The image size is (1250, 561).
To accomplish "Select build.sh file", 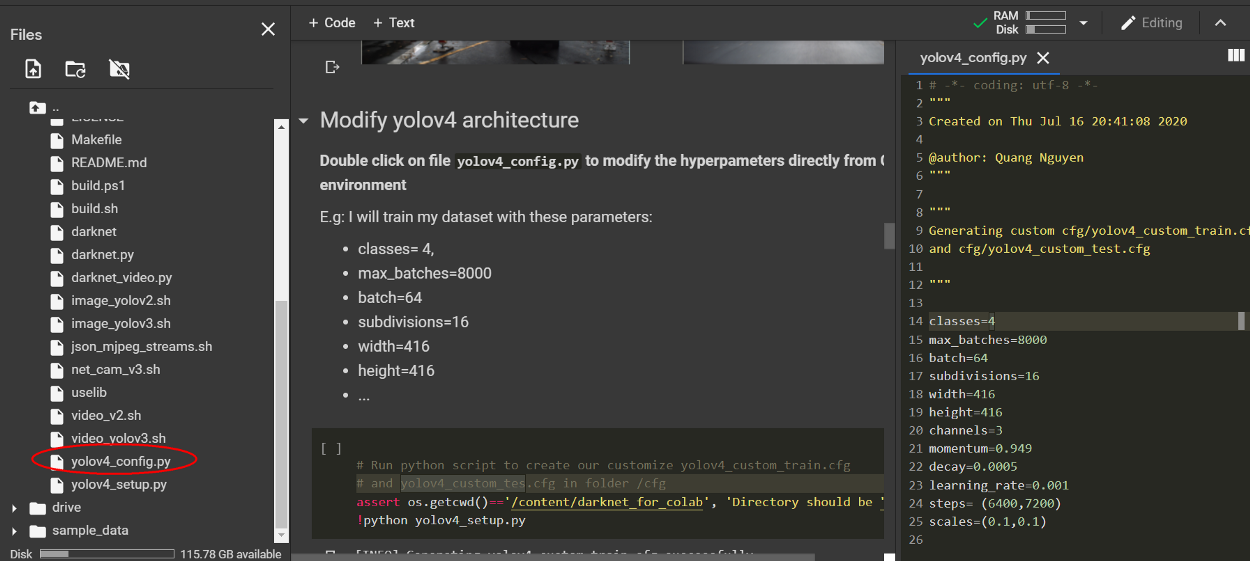I will (x=94, y=208).
